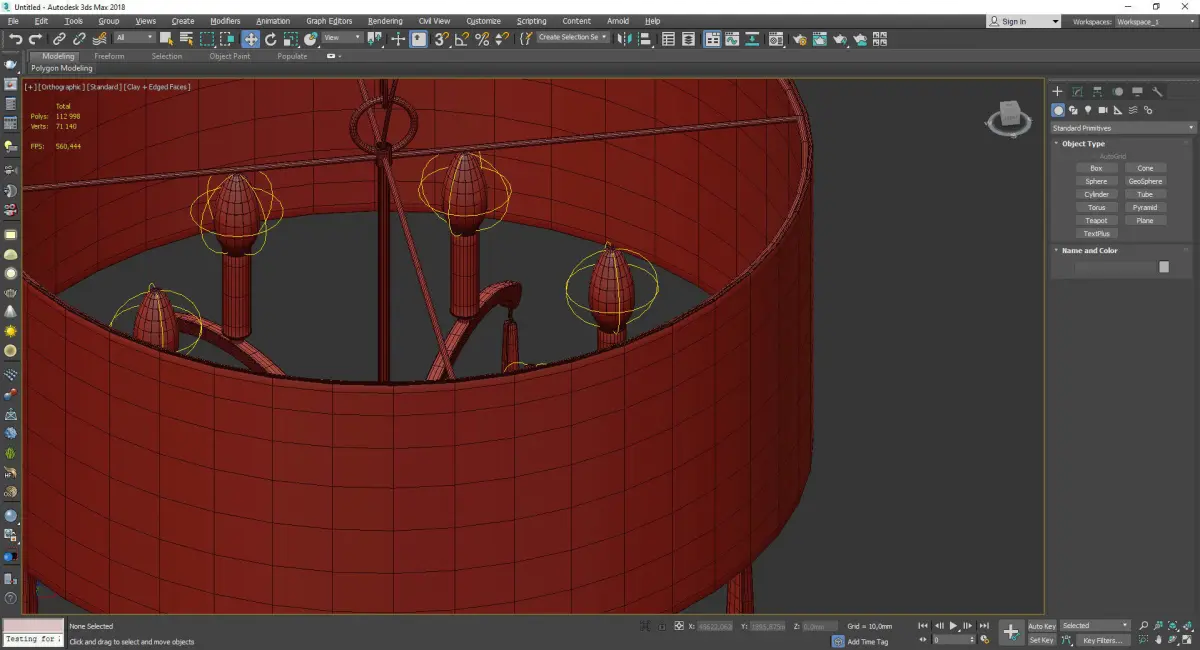Select the Select and Move tool
Screen dimensions: 1200x650
click(x=250, y=39)
